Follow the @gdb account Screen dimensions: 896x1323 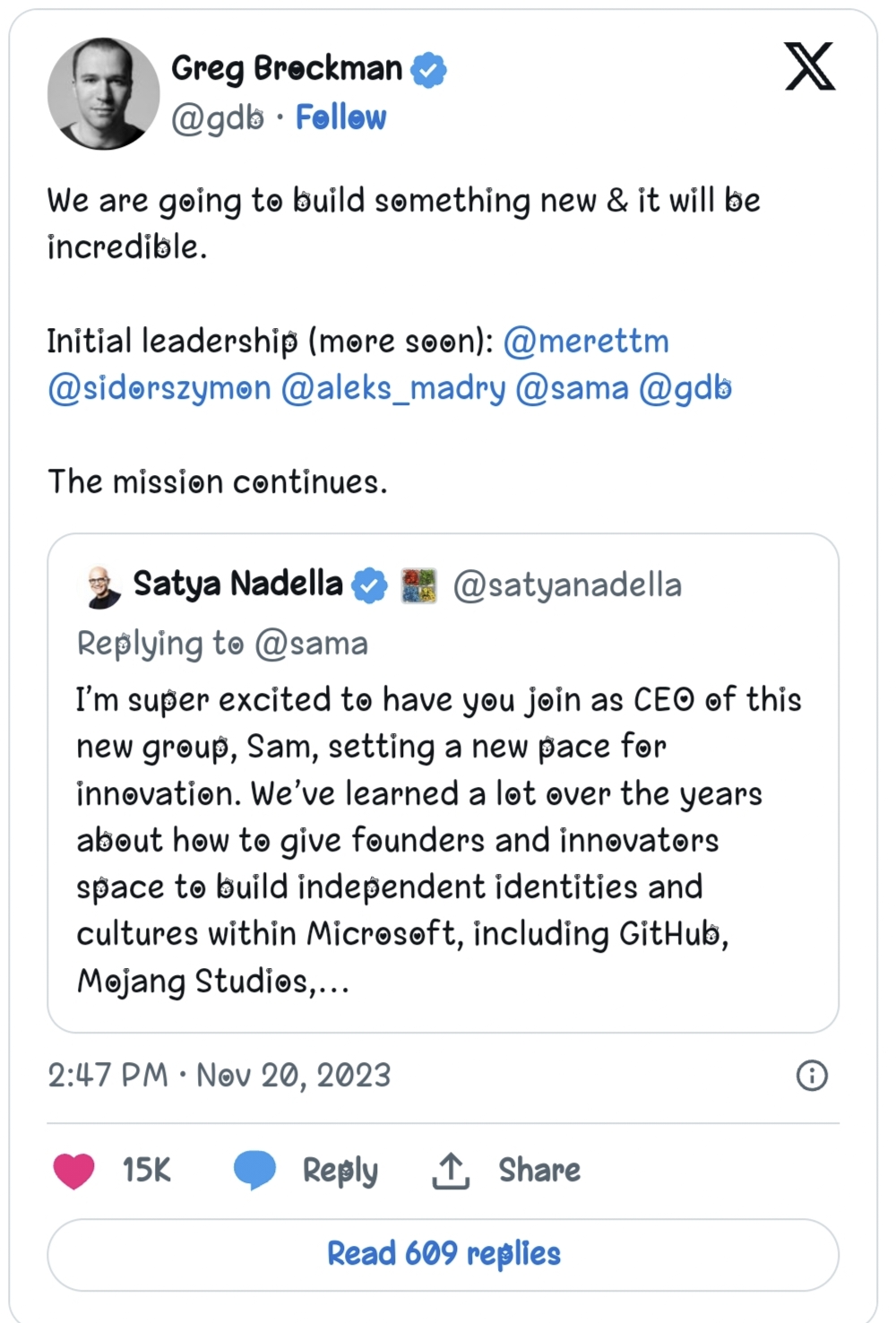(340, 117)
